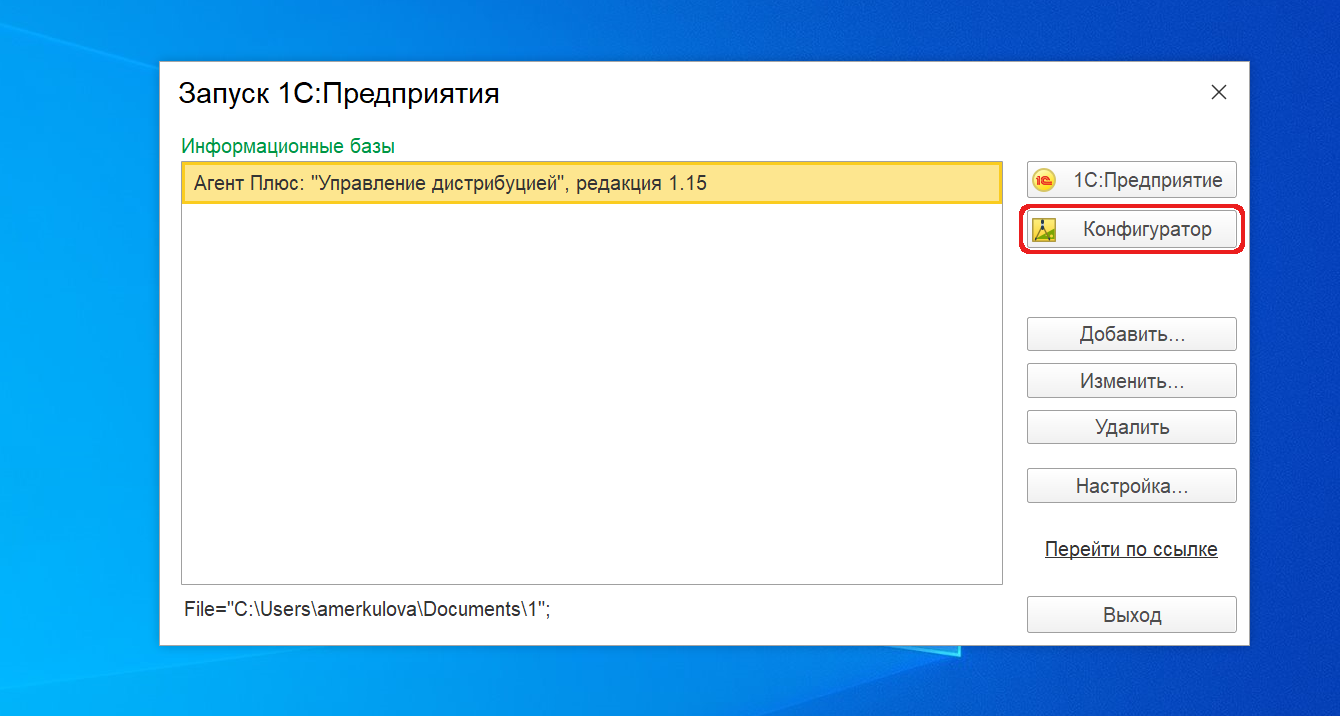Exit the launcher via Выход button

[1131, 614]
